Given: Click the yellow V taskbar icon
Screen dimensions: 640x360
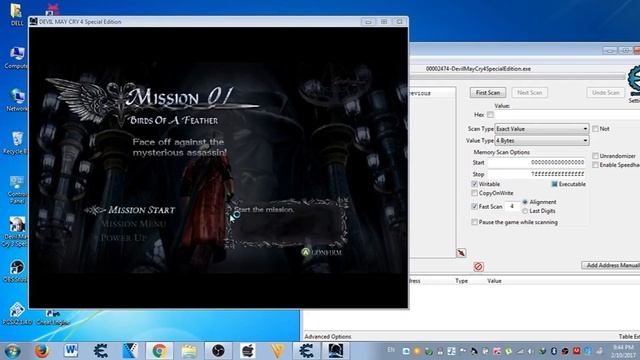Looking at the screenshot, I should tap(277, 351).
